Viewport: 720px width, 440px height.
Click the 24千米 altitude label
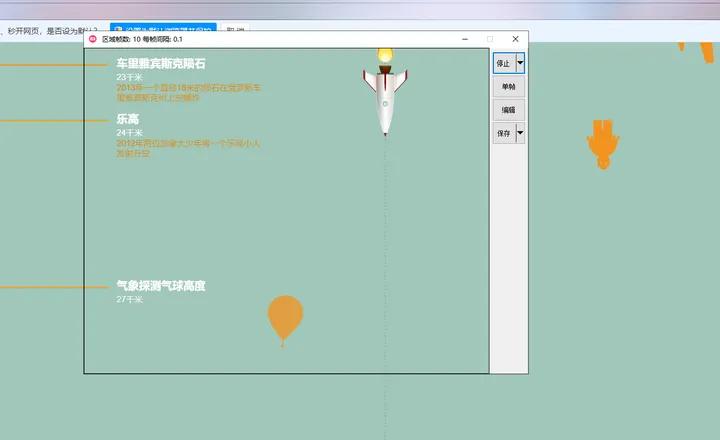tap(129, 133)
